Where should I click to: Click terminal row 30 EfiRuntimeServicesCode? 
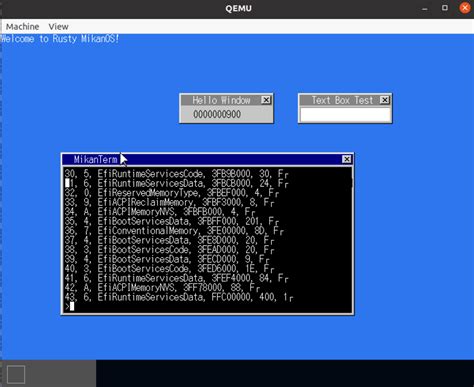pyautogui.click(x=177, y=174)
